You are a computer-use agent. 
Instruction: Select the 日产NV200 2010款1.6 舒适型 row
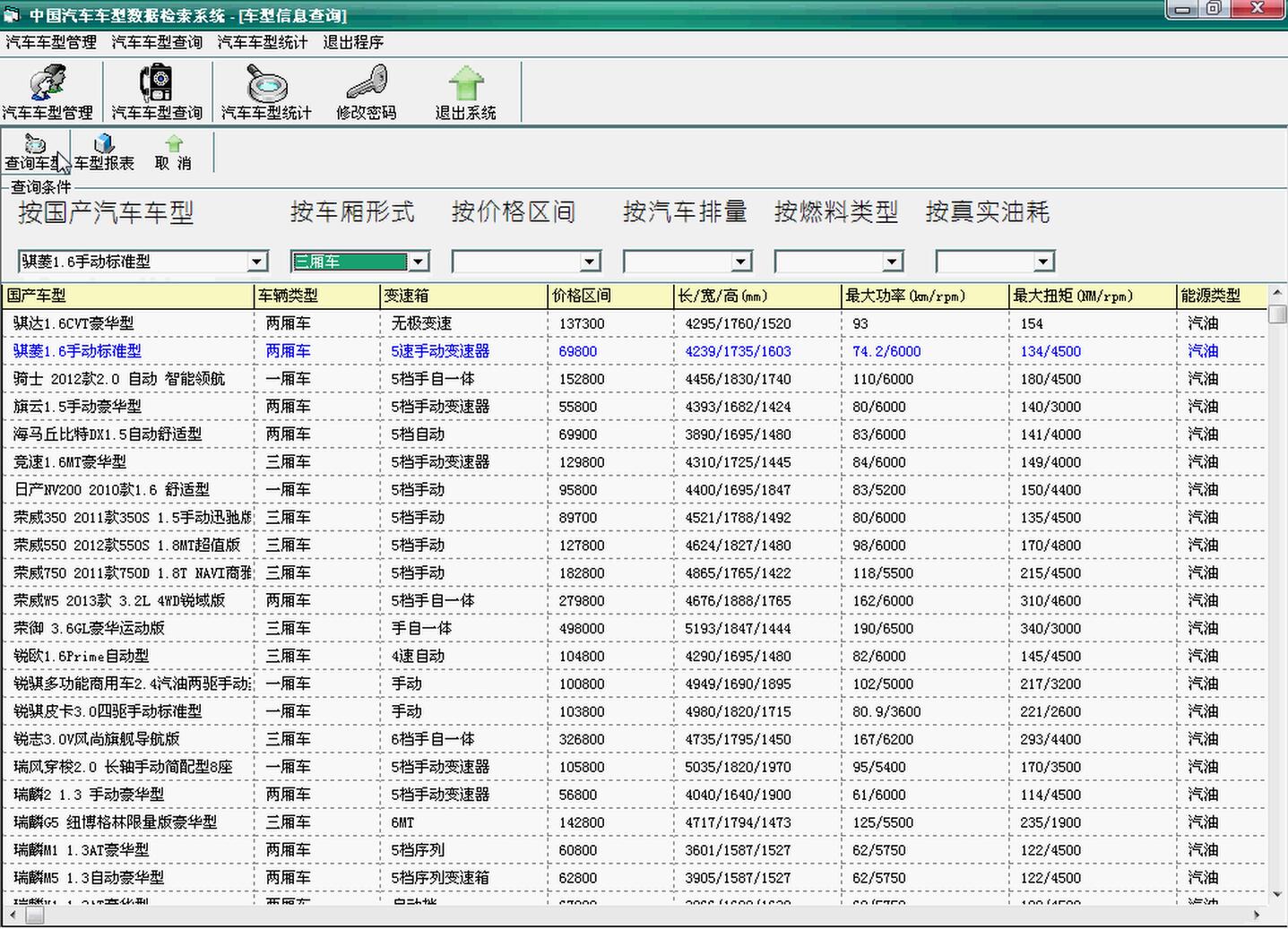(x=635, y=490)
